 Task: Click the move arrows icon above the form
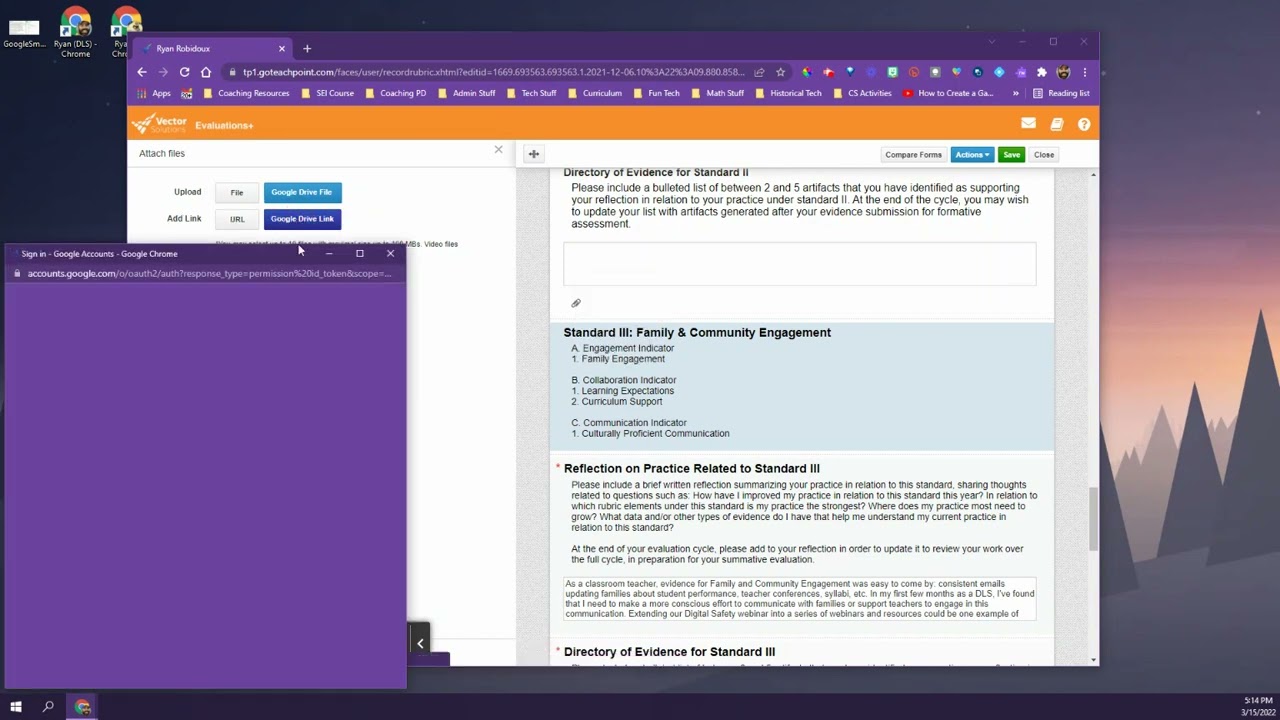click(x=534, y=154)
